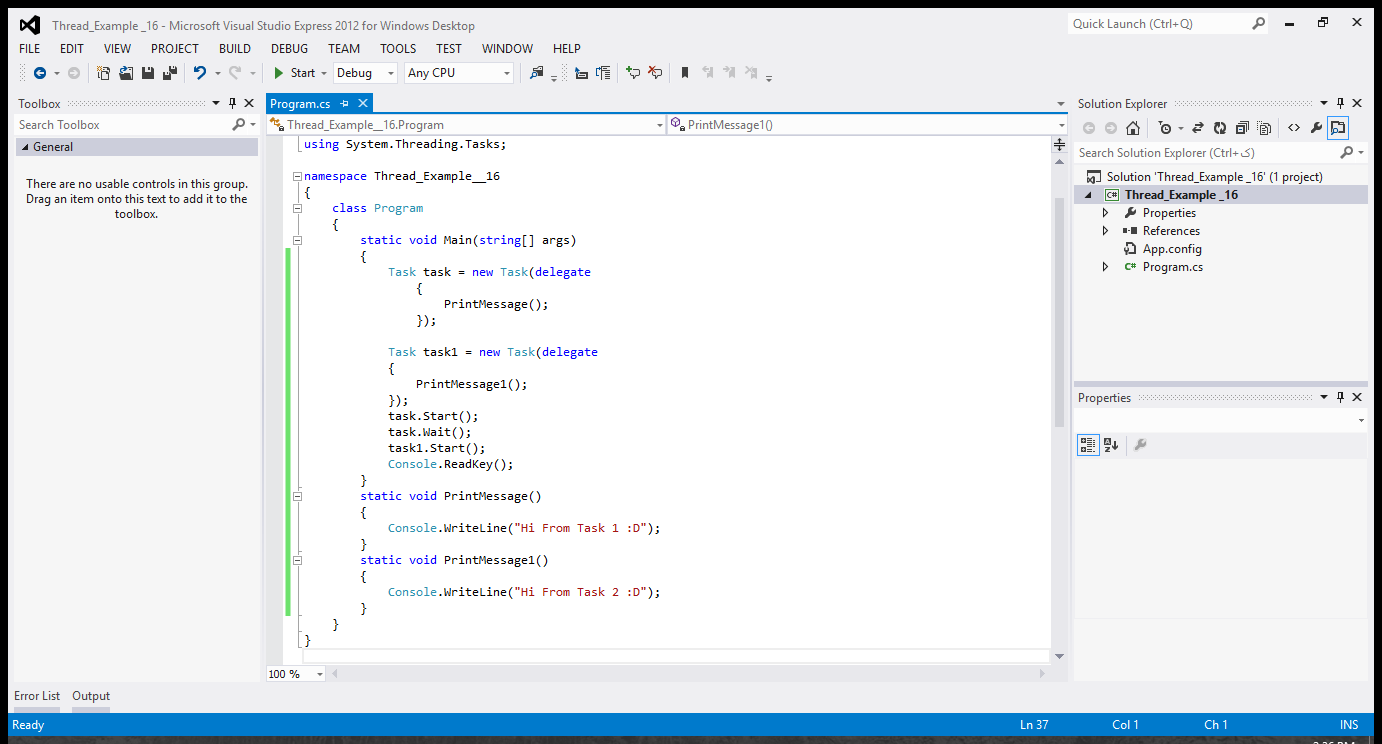The image size is (1382, 744).
Task: Open the Output tab
Action: (91, 696)
